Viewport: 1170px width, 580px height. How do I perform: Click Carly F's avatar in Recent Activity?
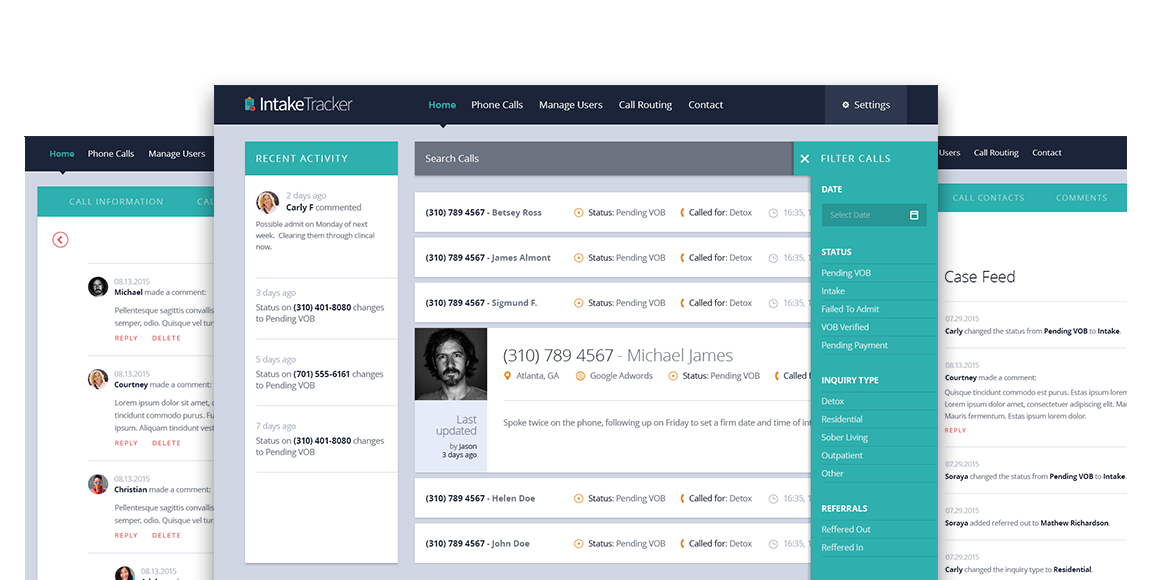click(267, 201)
